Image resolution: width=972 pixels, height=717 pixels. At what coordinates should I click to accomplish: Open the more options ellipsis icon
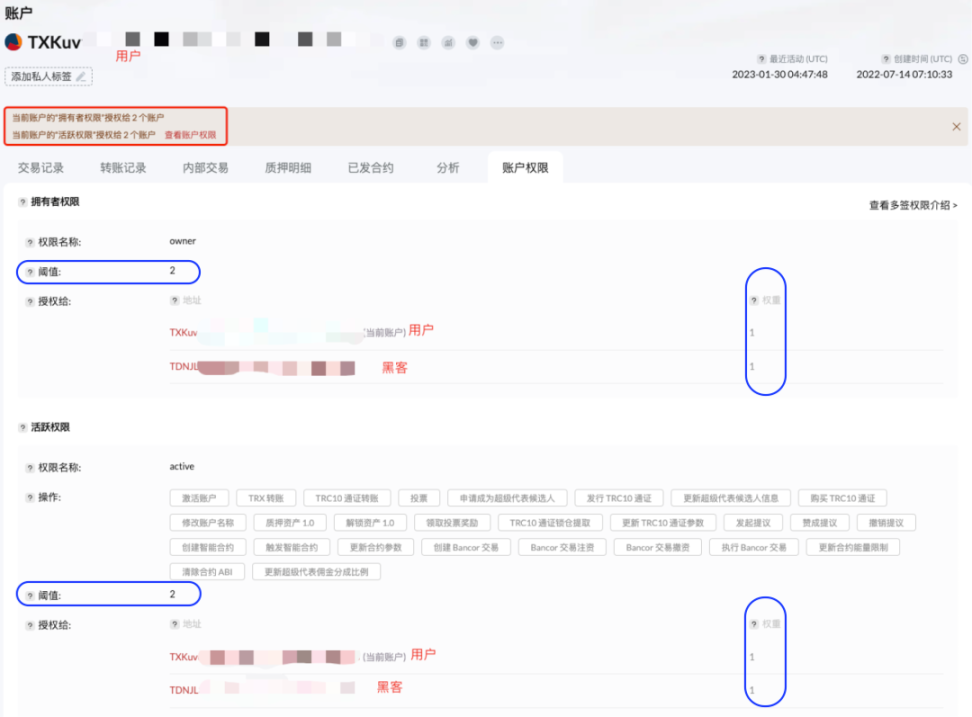coord(497,43)
